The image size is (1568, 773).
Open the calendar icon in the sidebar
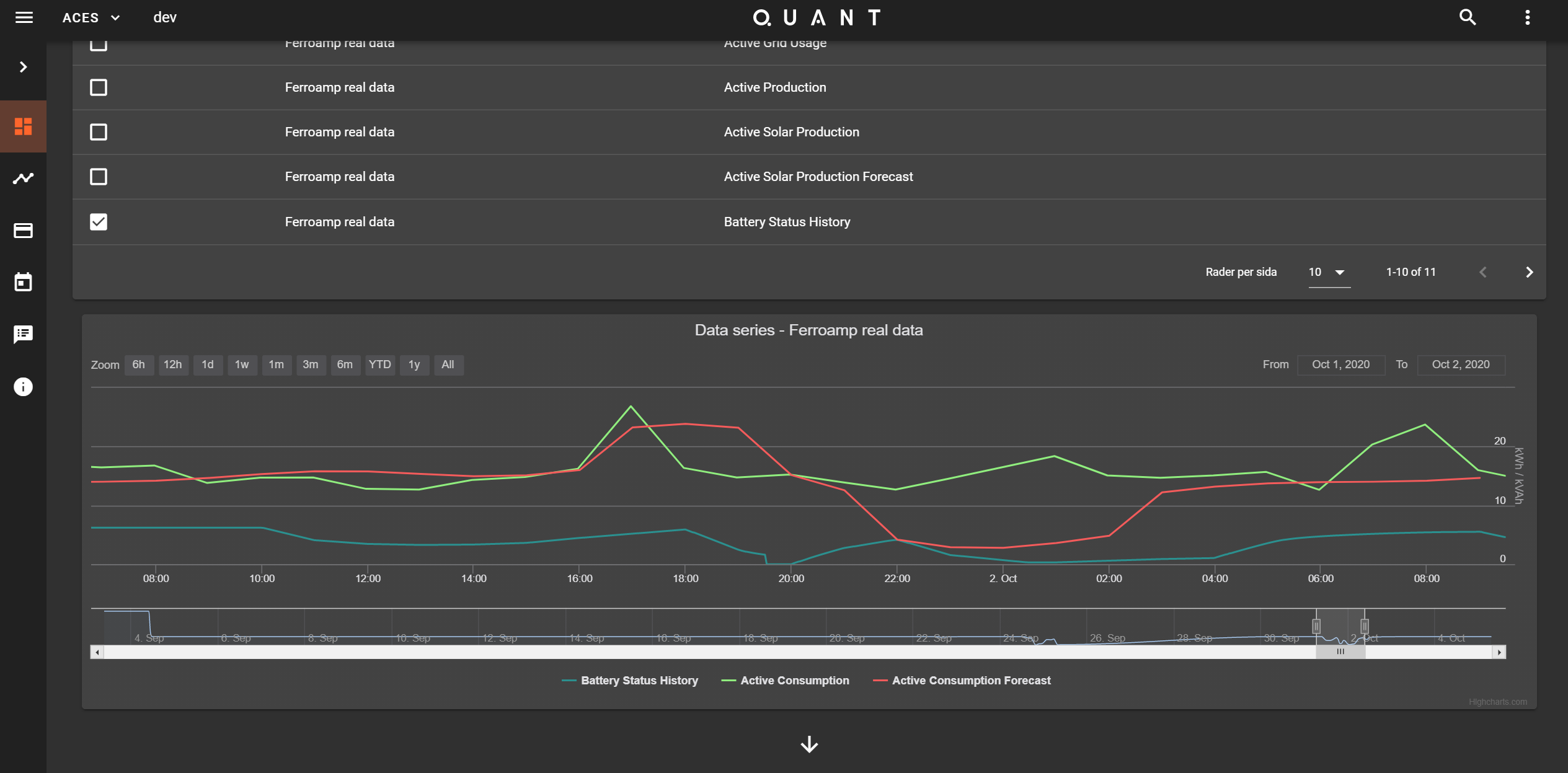click(24, 282)
